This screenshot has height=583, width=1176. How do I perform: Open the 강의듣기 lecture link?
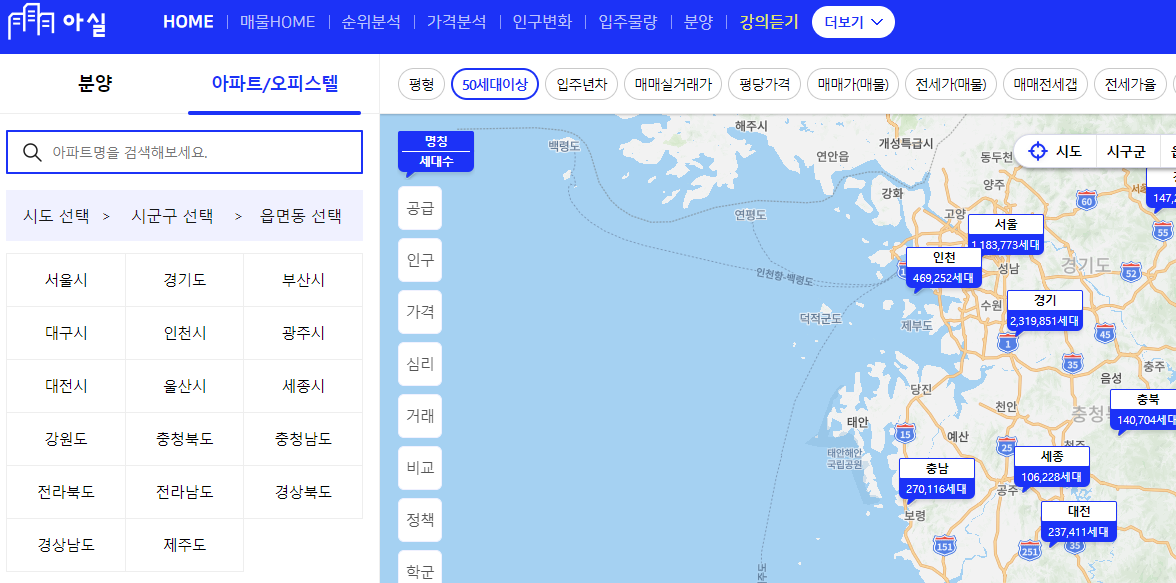(767, 21)
